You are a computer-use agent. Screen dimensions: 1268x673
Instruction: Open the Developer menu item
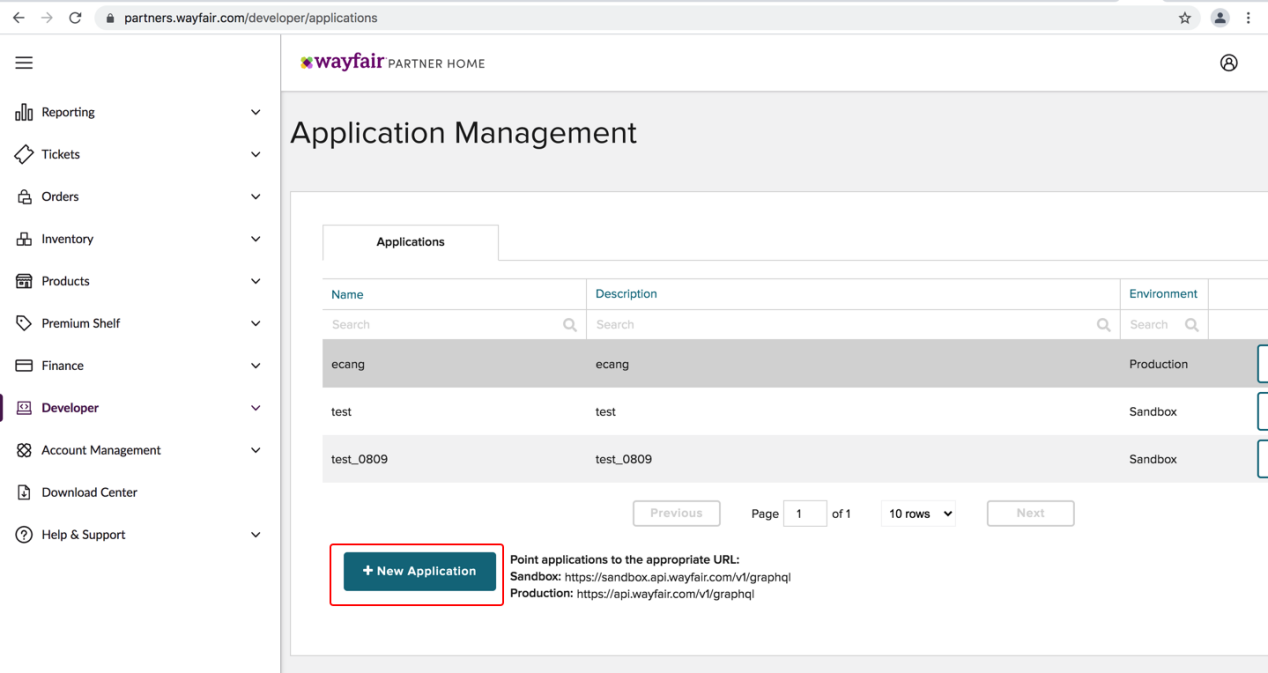pos(70,408)
